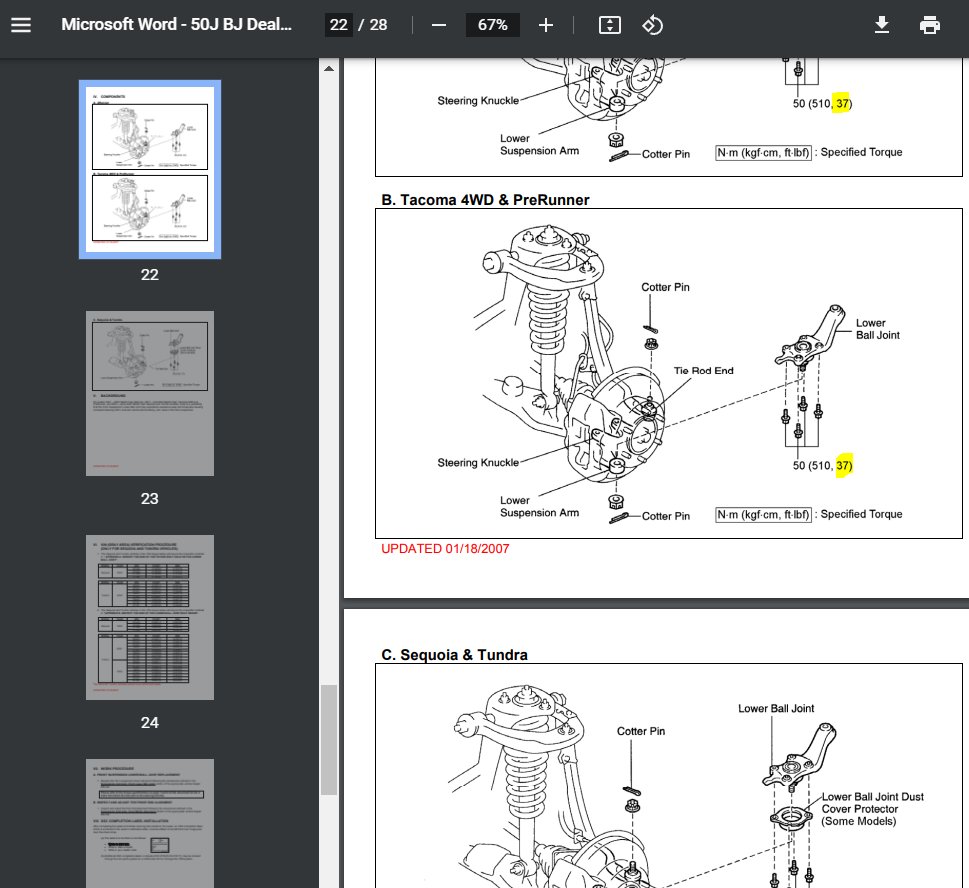969x888 pixels.
Task: Click the 'UPDATED 01/18/2007' red text
Action: 445,549
